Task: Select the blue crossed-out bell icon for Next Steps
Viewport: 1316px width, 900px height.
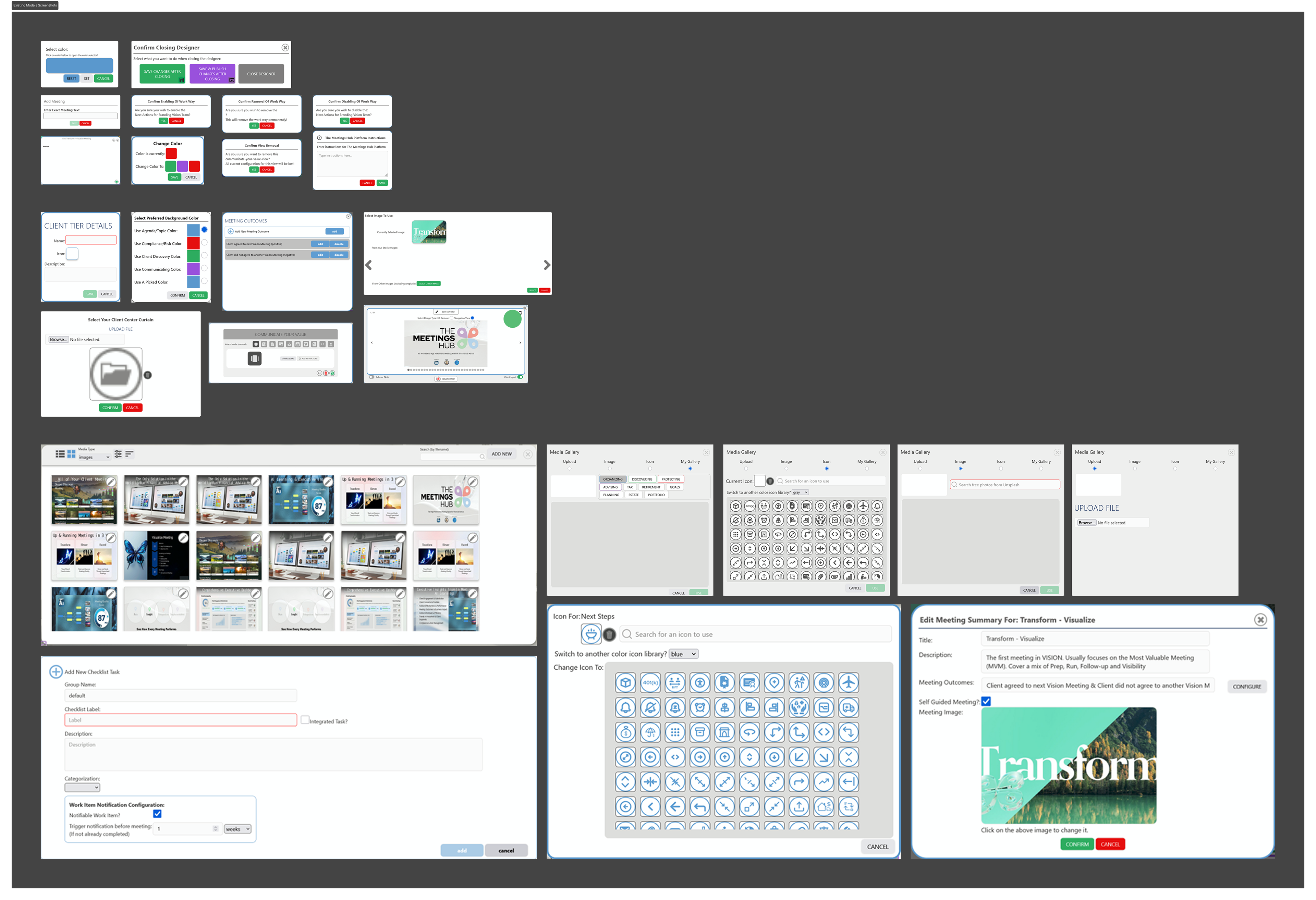Action: click(650, 707)
